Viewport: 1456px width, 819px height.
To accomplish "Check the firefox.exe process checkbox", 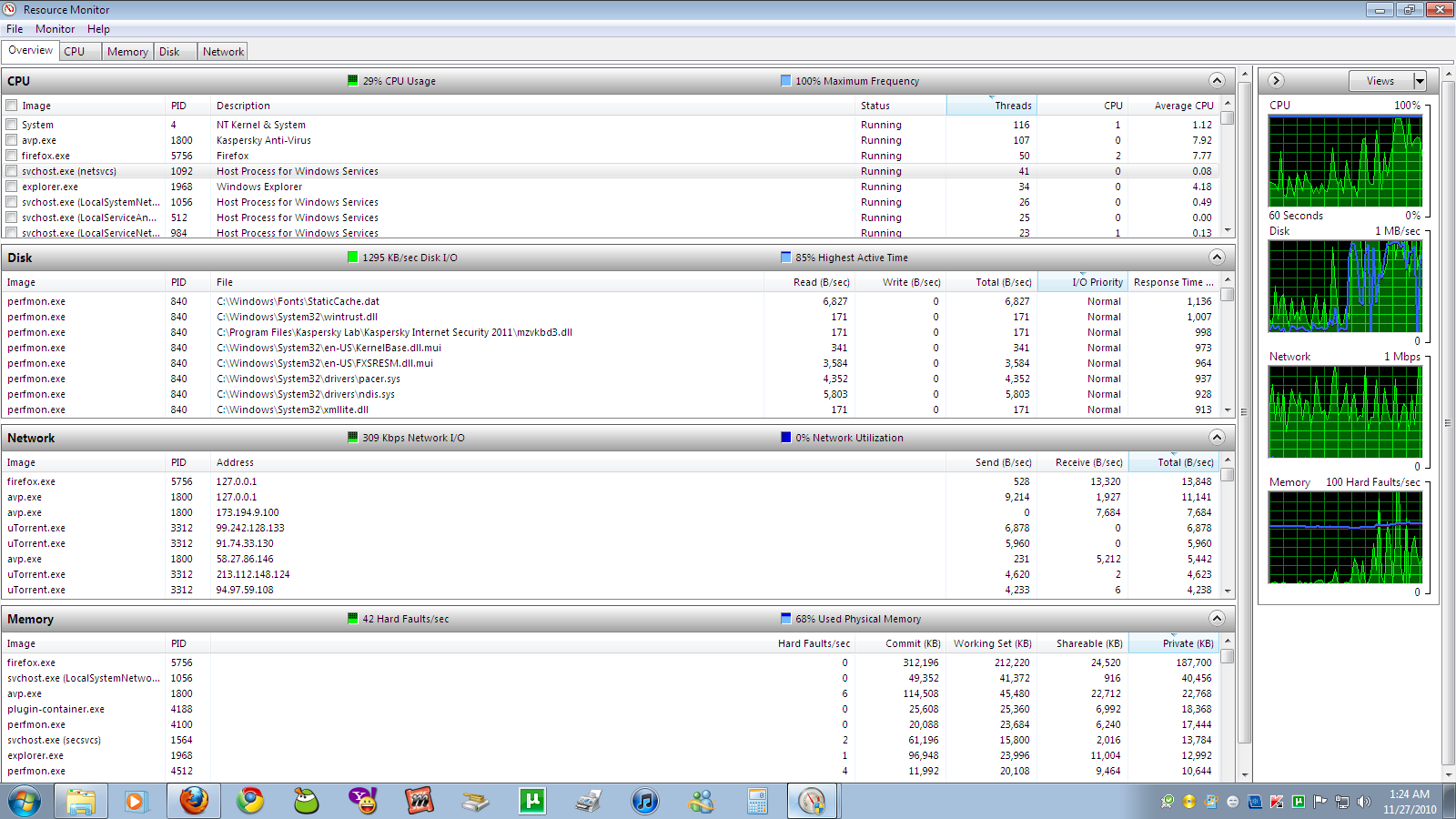I will pyautogui.click(x=11, y=156).
